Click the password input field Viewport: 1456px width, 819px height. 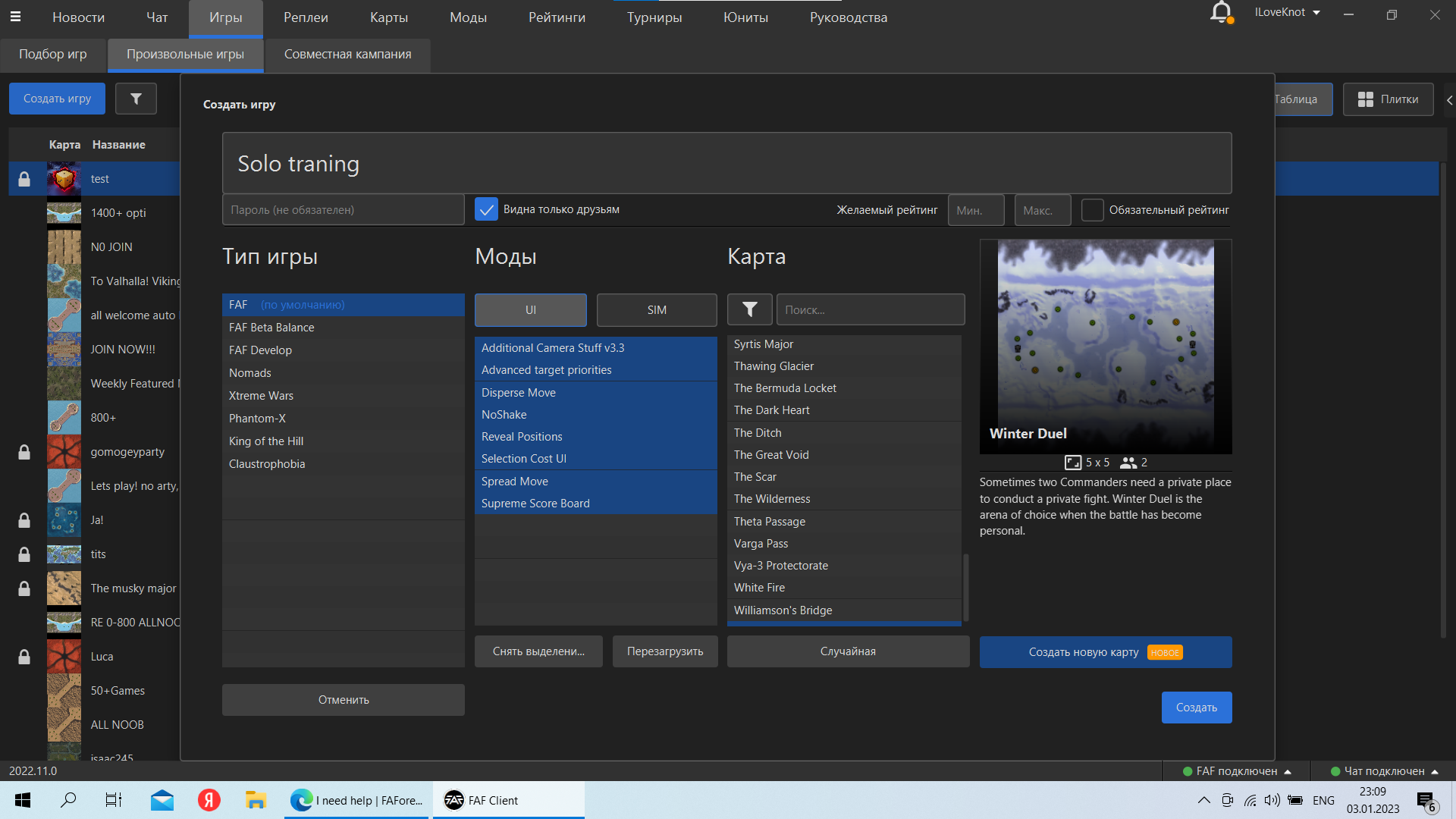(x=343, y=210)
